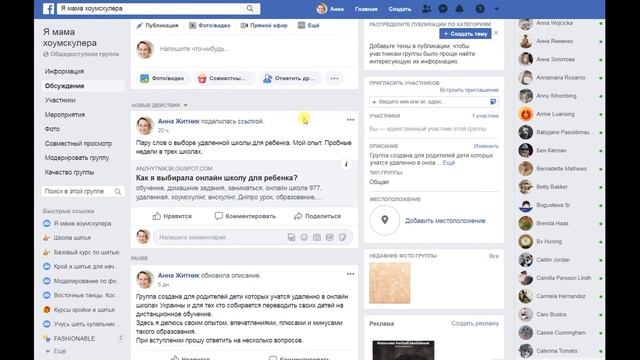Open more composer options ellipsis button
This screenshot has height=360, width=640.
tap(334, 78)
